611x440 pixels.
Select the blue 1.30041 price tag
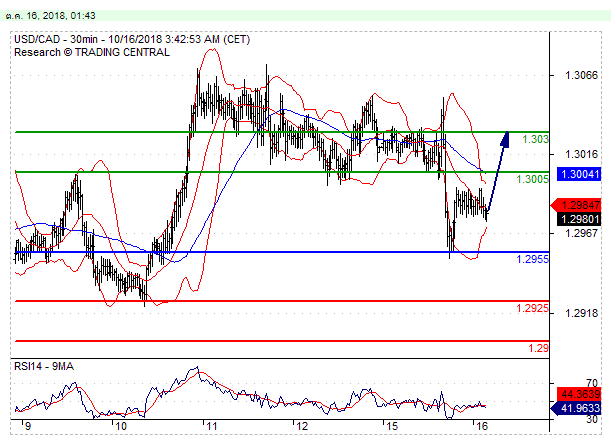[579, 174]
